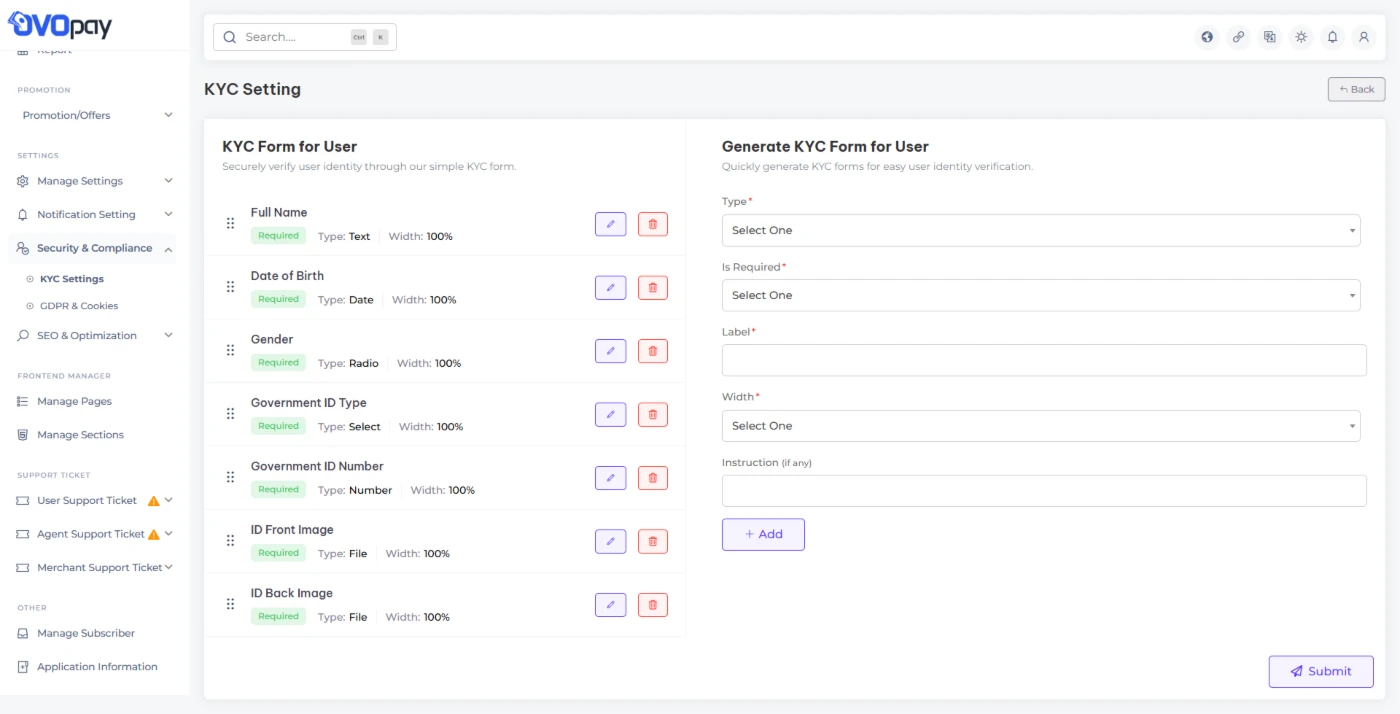Grab the Full Name drag handle
The height and width of the screenshot is (714, 1400).
pyautogui.click(x=230, y=224)
